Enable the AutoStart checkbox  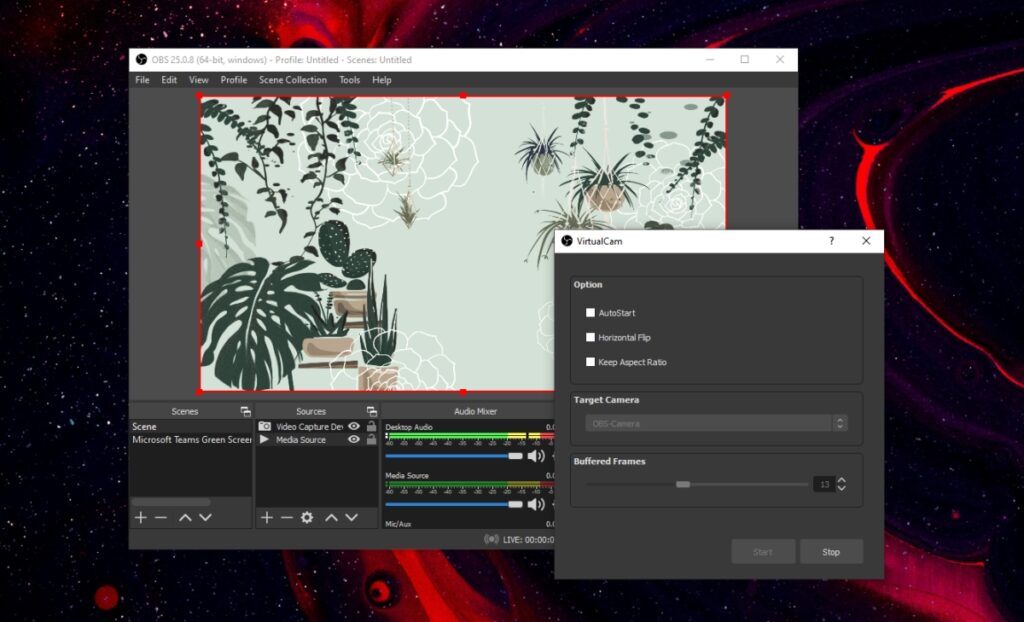590,312
